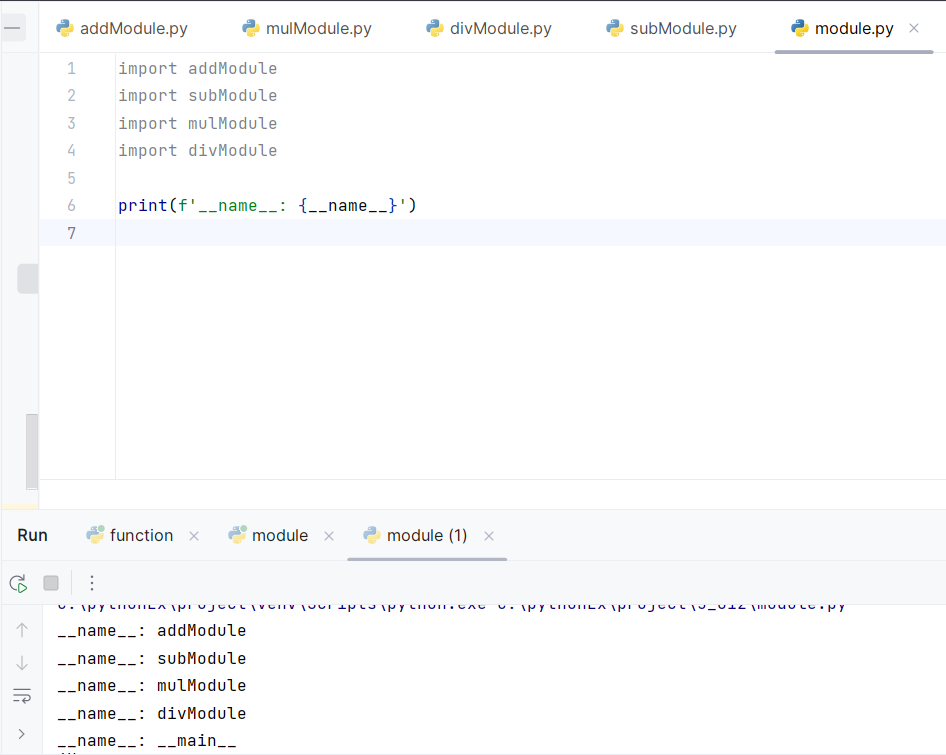Select the module.py editor tab
This screenshot has width=946, height=755.
(854, 28)
